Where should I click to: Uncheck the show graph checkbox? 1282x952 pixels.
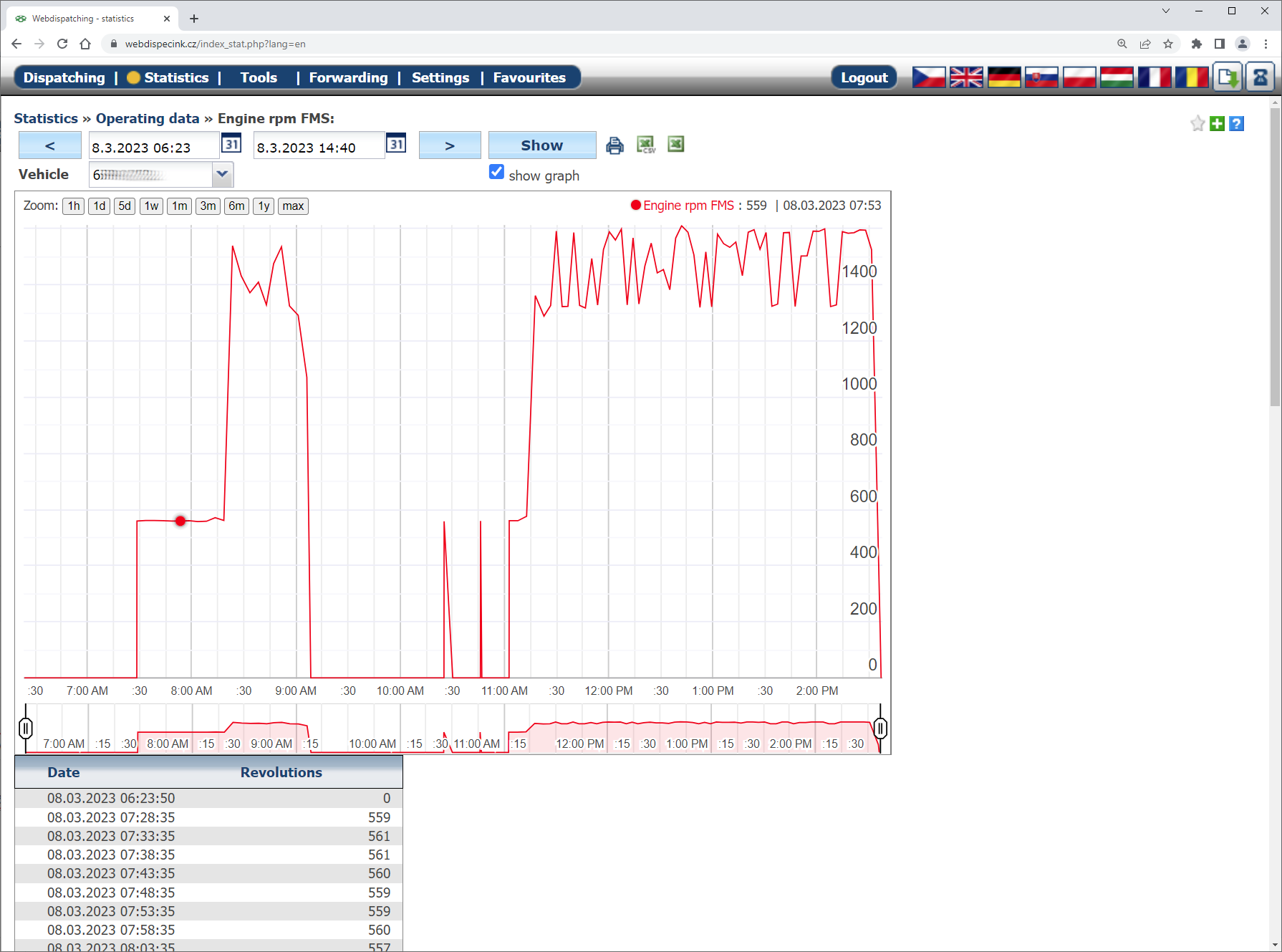click(x=496, y=172)
